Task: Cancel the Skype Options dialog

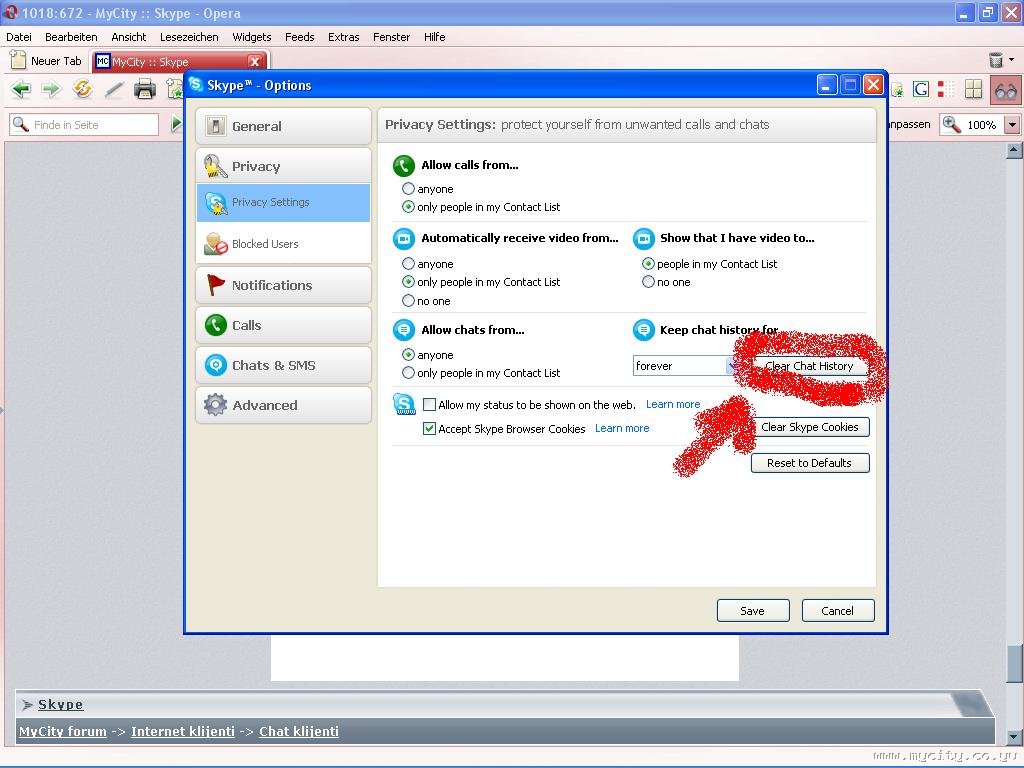Action: click(838, 611)
